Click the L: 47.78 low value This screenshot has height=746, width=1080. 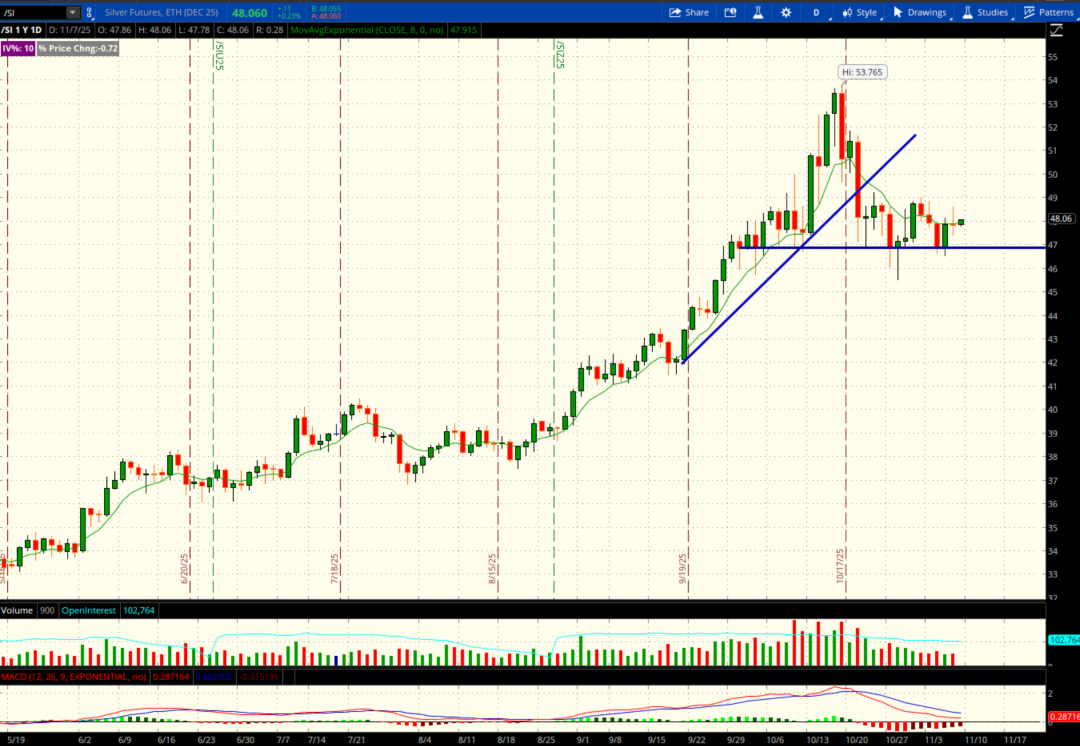192,30
